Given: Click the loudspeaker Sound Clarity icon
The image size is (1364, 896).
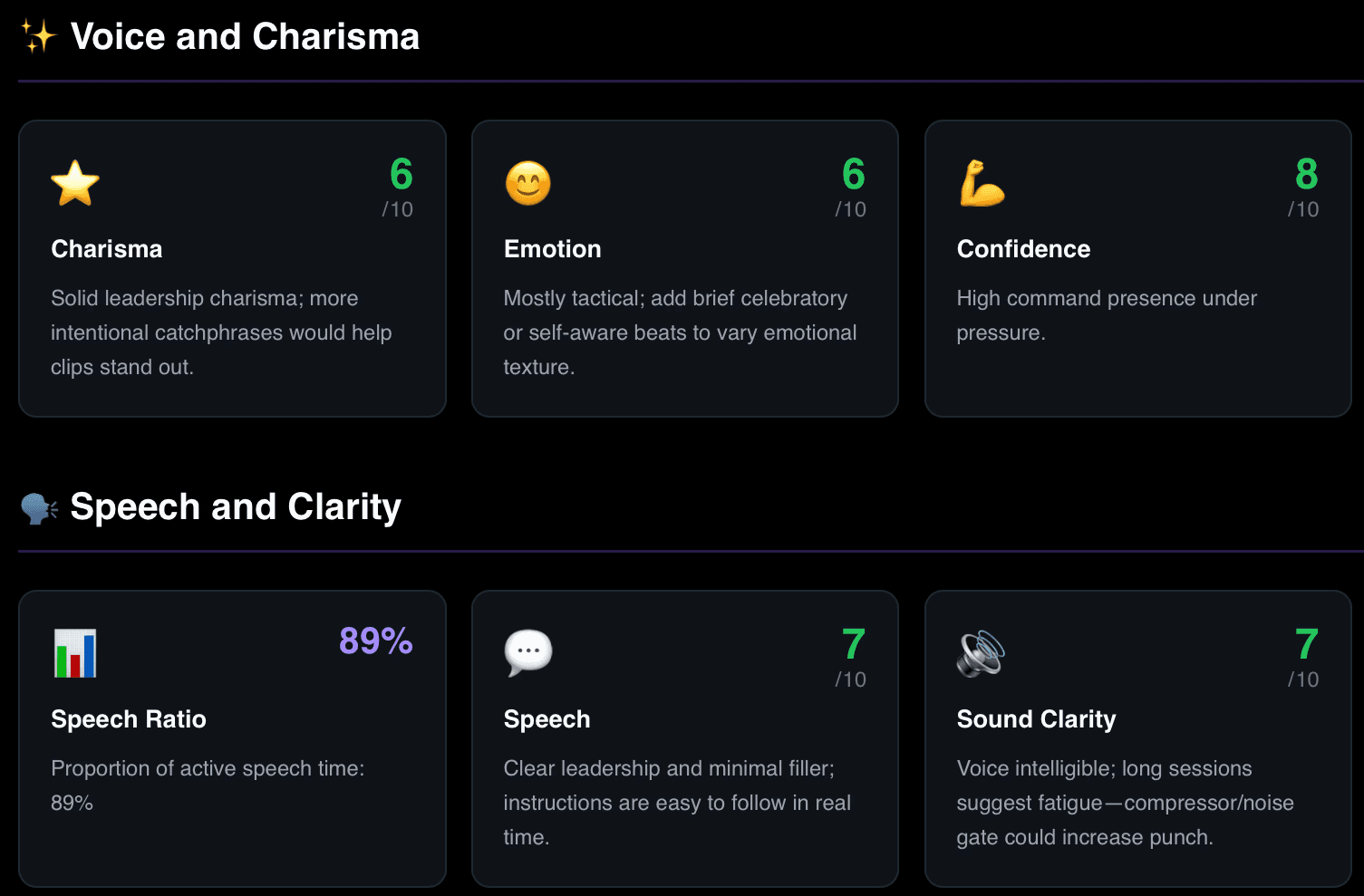Looking at the screenshot, I should tap(982, 653).
